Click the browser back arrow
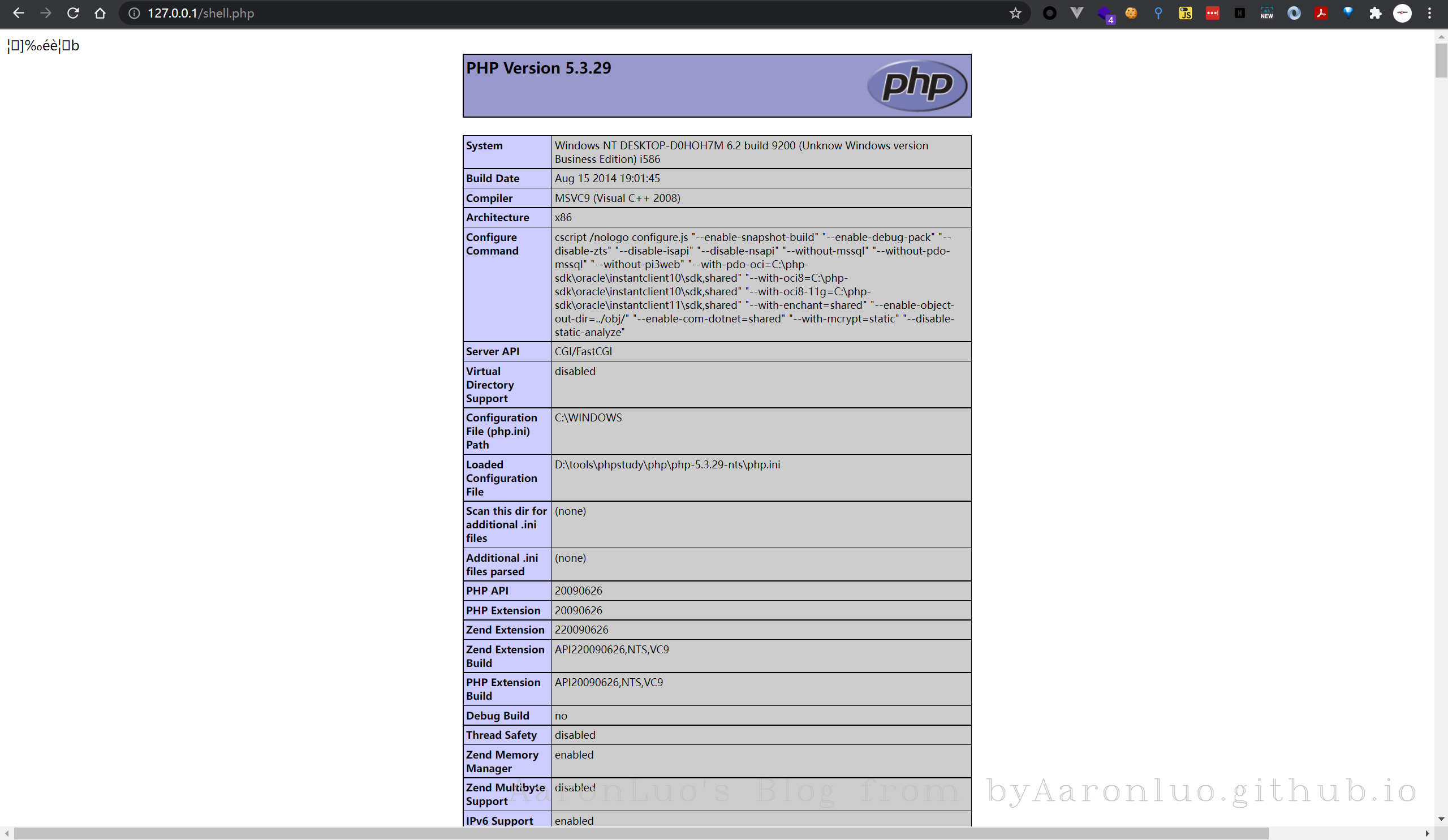The image size is (1448, 840). pyautogui.click(x=19, y=13)
